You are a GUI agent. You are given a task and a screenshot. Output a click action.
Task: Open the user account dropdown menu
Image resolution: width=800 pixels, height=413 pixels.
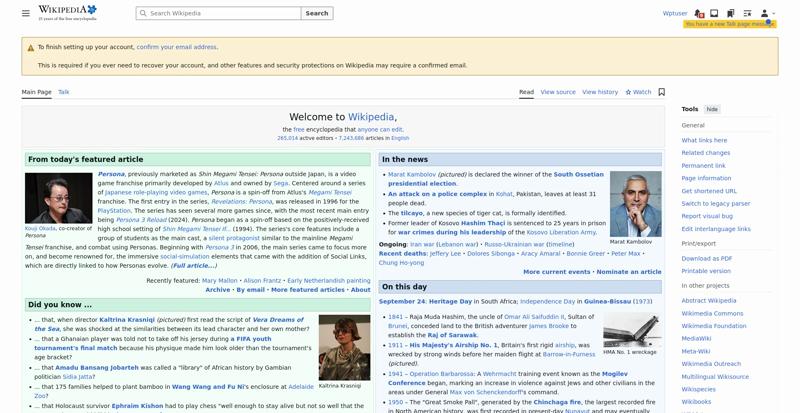click(x=767, y=13)
